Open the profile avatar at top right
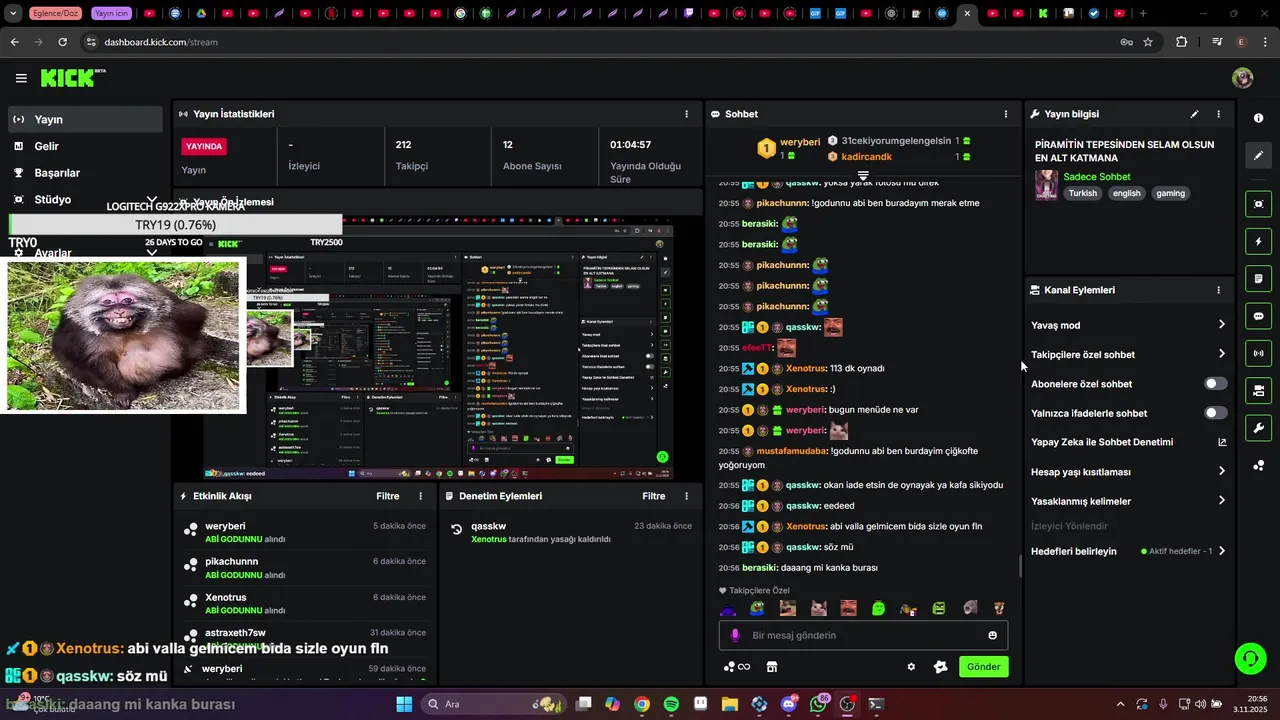 click(x=1243, y=78)
